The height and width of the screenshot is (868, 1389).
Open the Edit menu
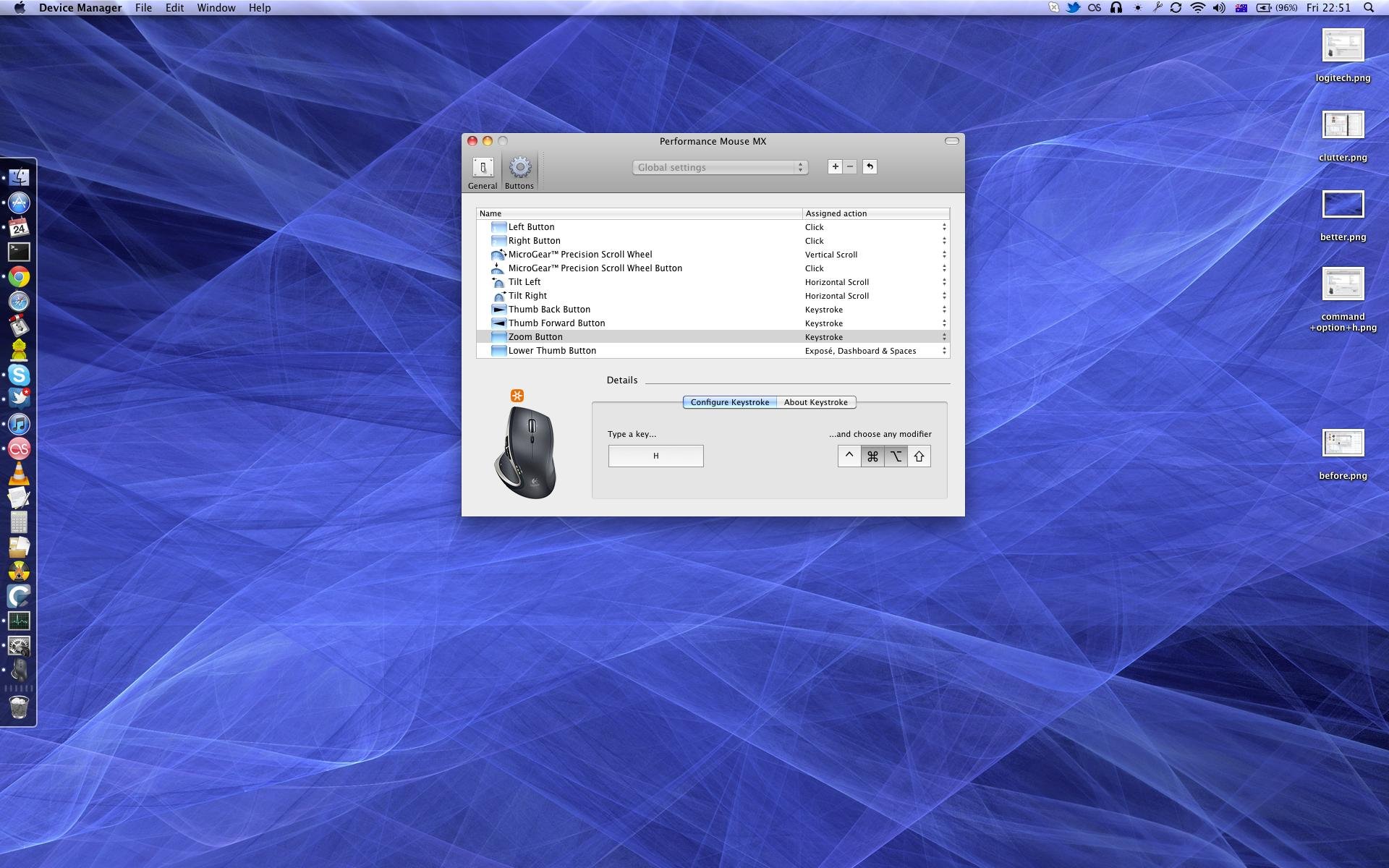click(174, 8)
